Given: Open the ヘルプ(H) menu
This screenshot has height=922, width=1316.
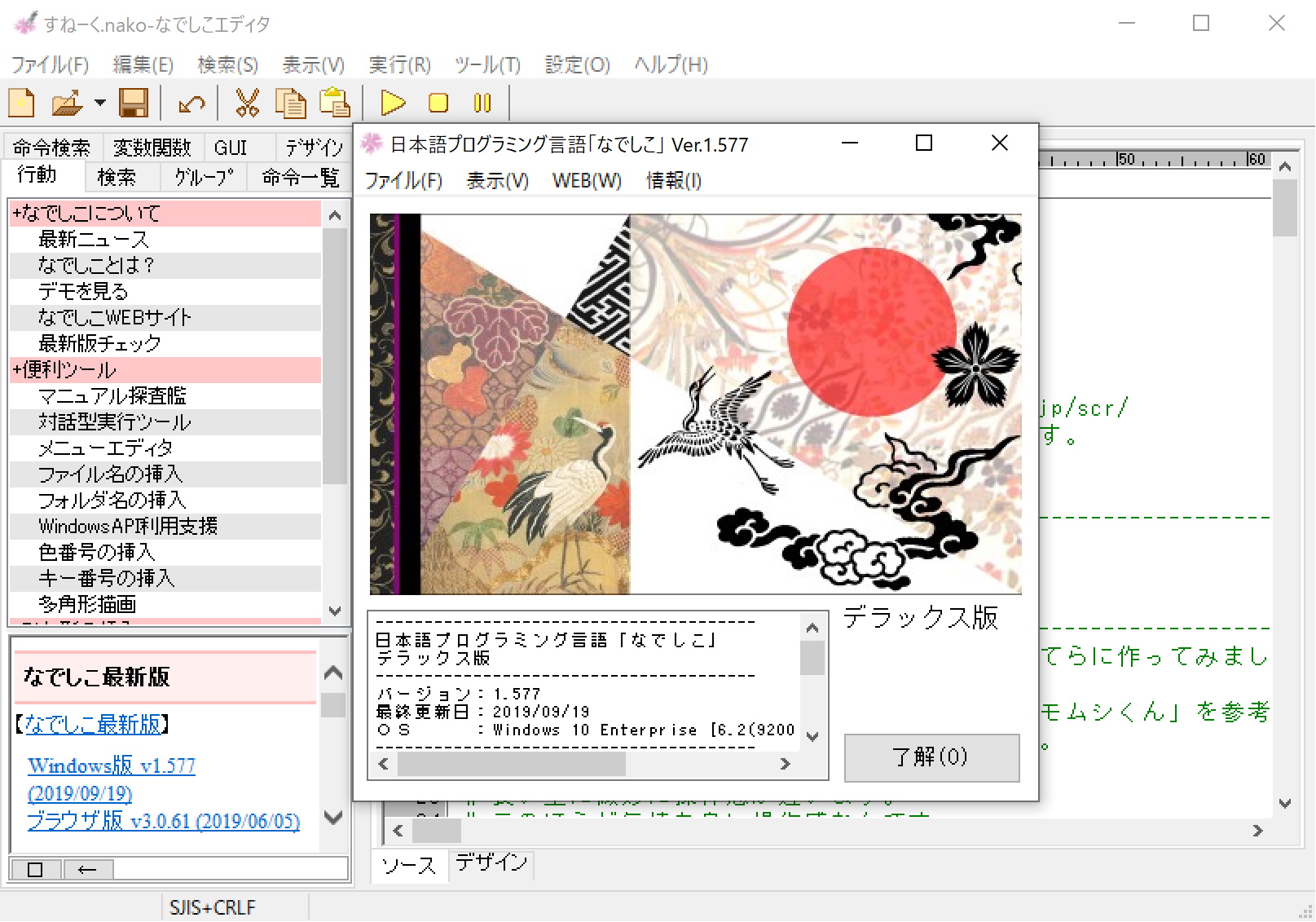Looking at the screenshot, I should point(671,64).
